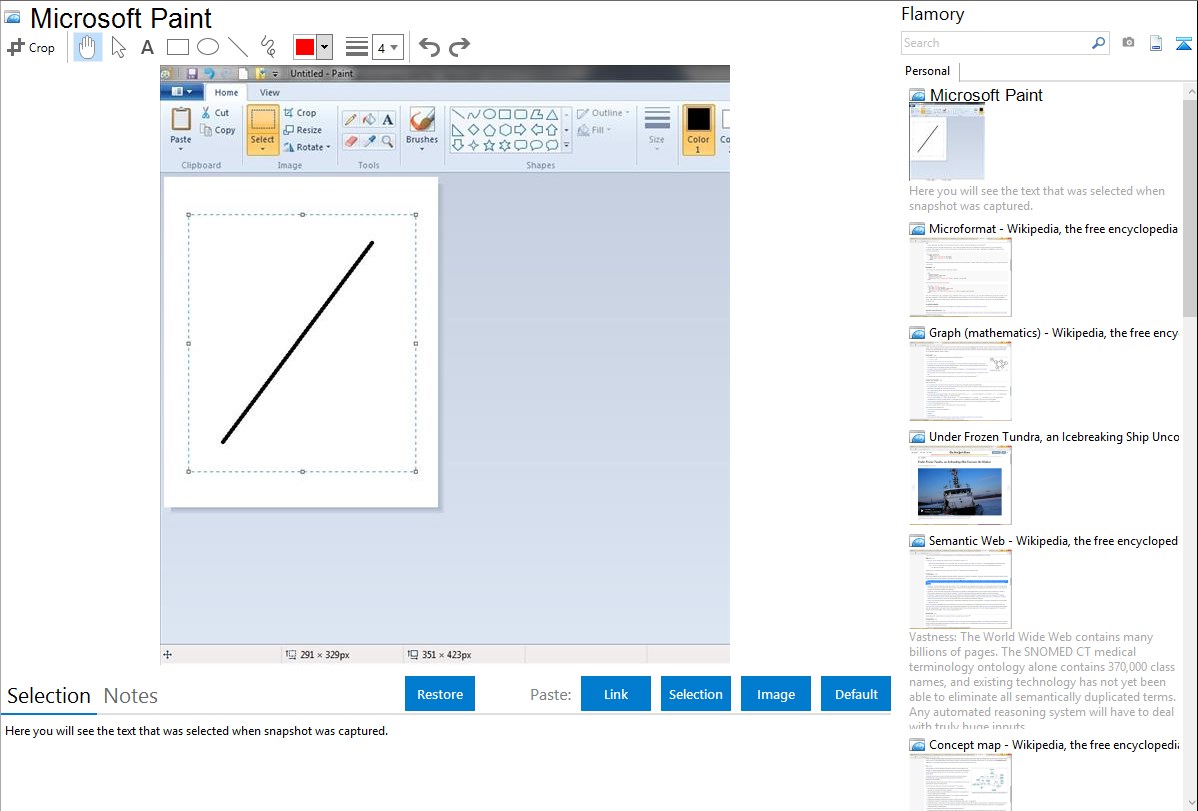Select the Text tool in Paint's Tools group
Screen dimensions: 1198x811
(387, 119)
